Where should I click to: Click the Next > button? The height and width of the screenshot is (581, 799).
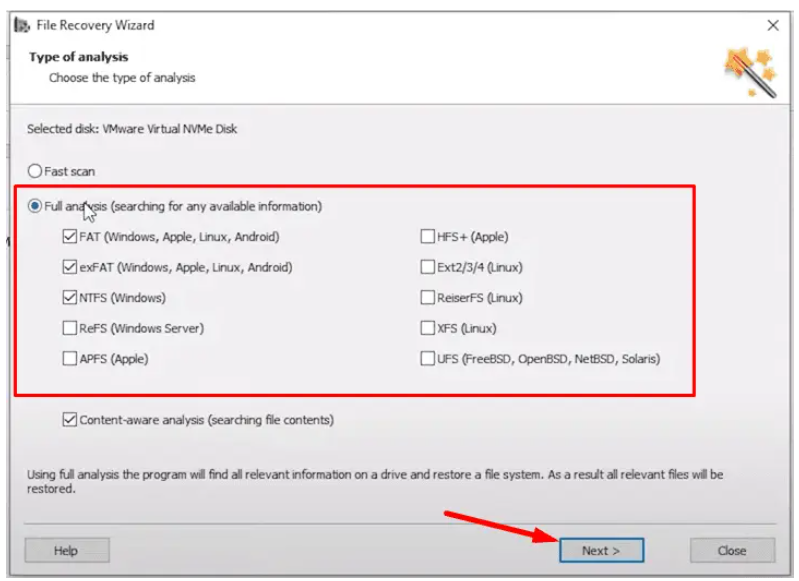[x=601, y=550]
